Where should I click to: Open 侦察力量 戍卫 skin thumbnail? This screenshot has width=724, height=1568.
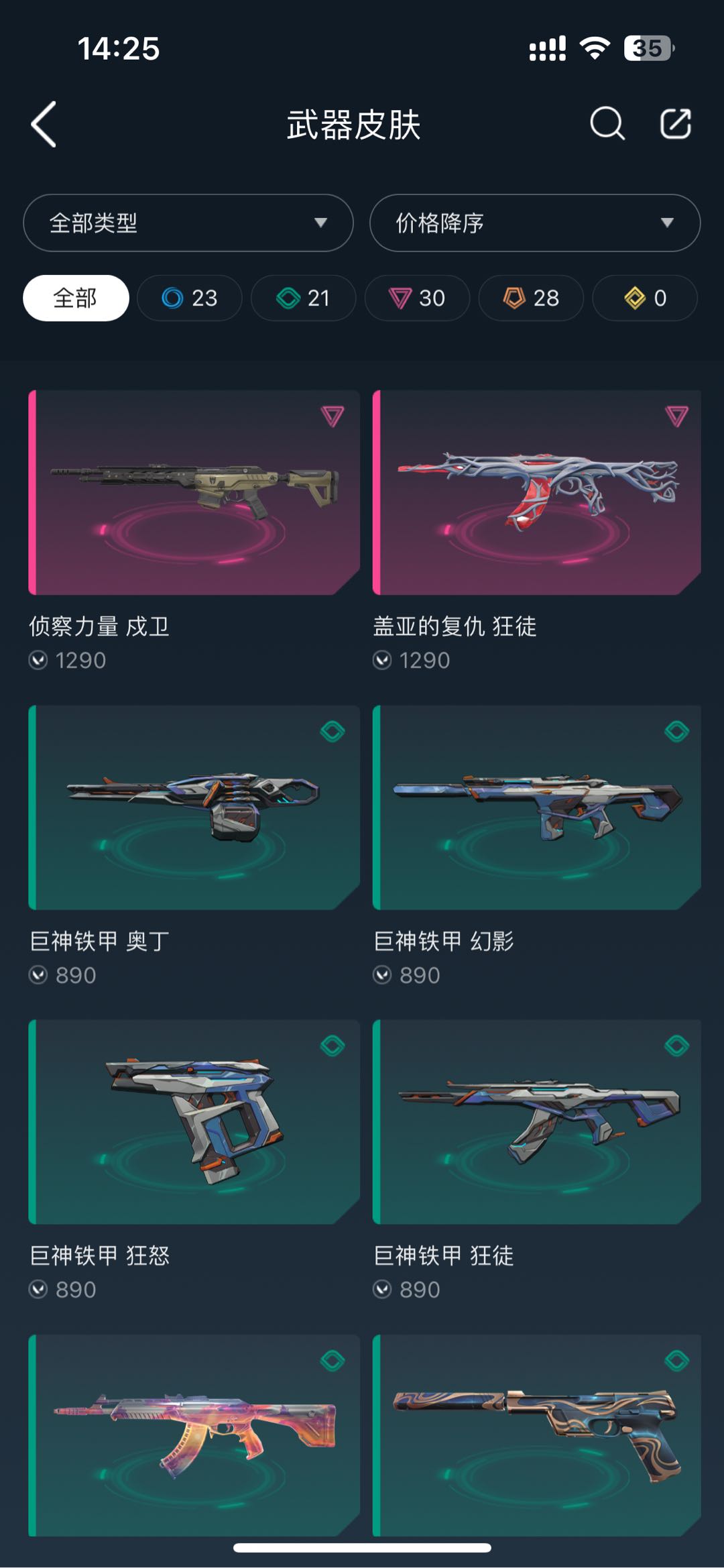[194, 492]
